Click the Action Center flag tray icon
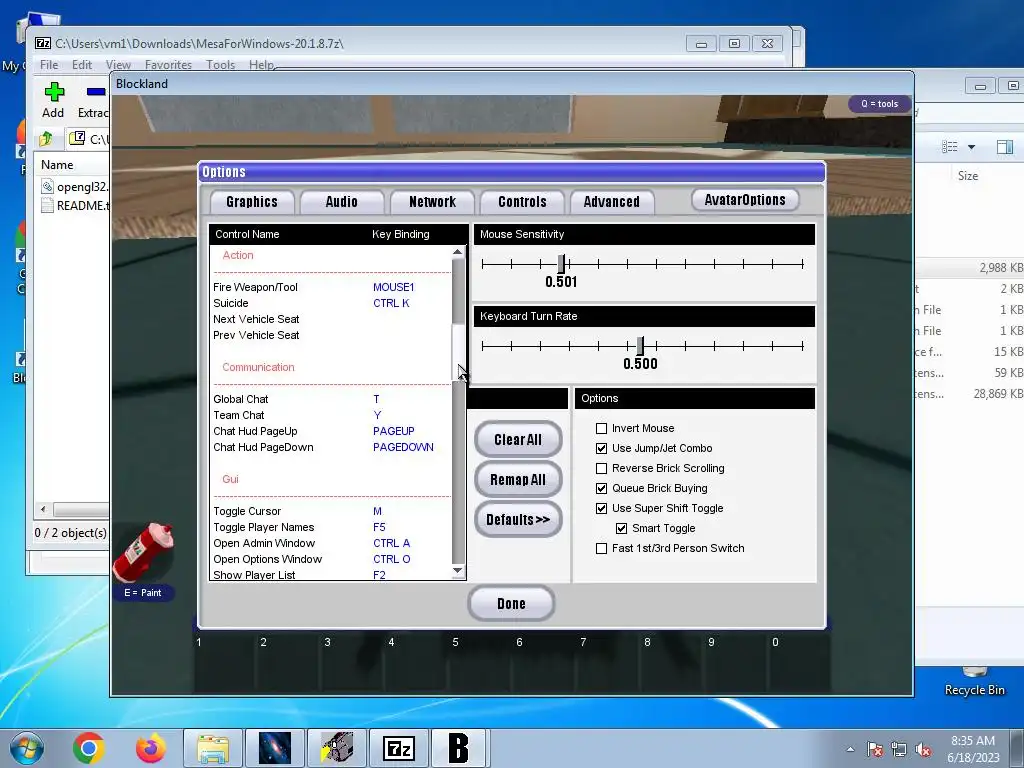Viewport: 1024px width, 768px height. point(874,749)
